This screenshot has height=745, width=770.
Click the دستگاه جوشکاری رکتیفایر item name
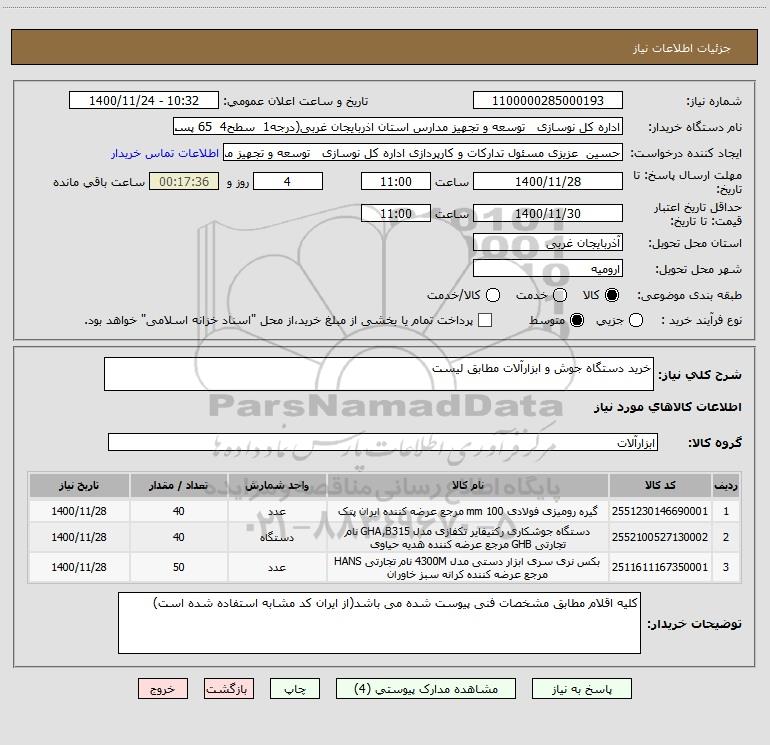point(468,537)
